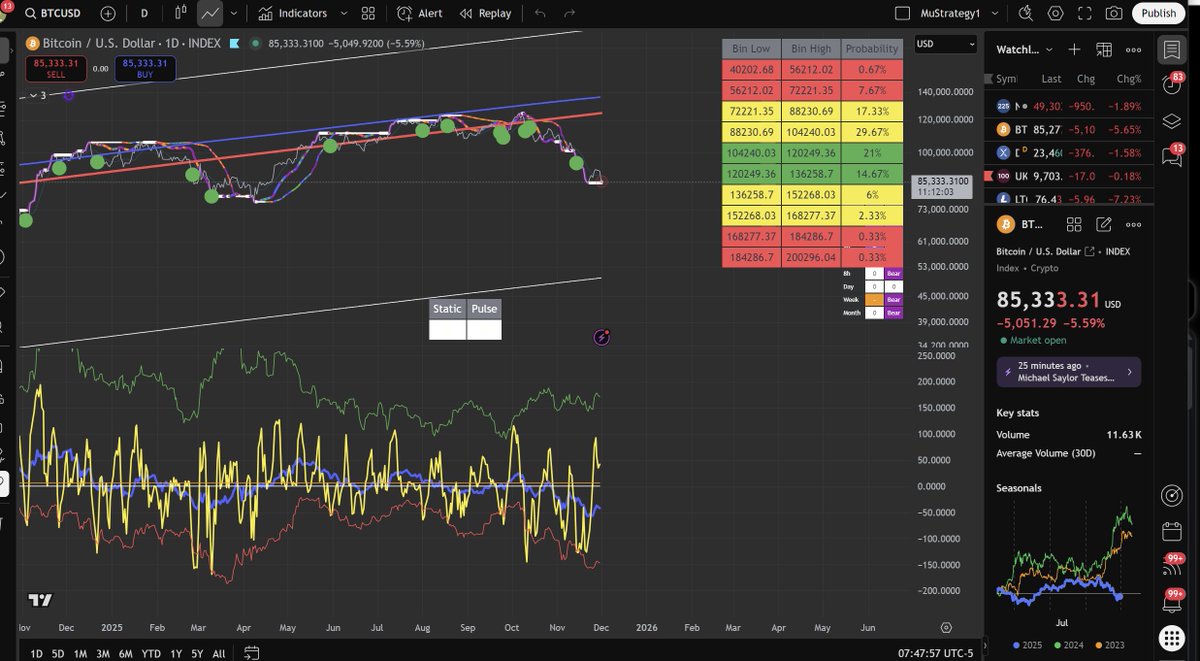Toggle the 2025 seasonals series legend
The width and height of the screenshot is (1200, 661).
pos(1028,644)
